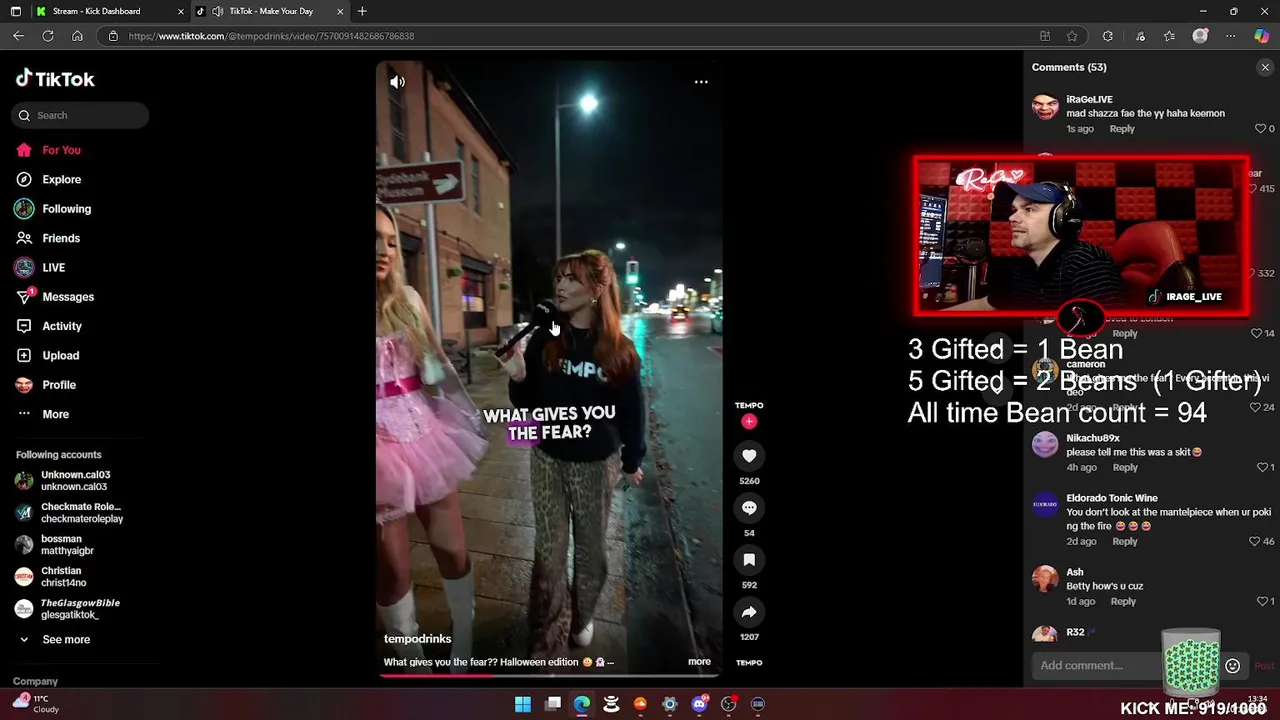
Task: Open the Explore page
Action: point(48,179)
